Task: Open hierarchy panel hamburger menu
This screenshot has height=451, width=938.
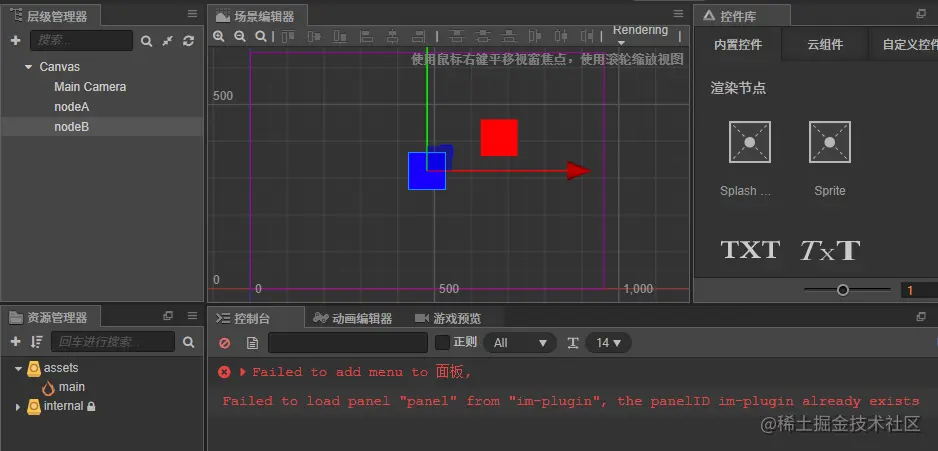Action: click(x=192, y=14)
